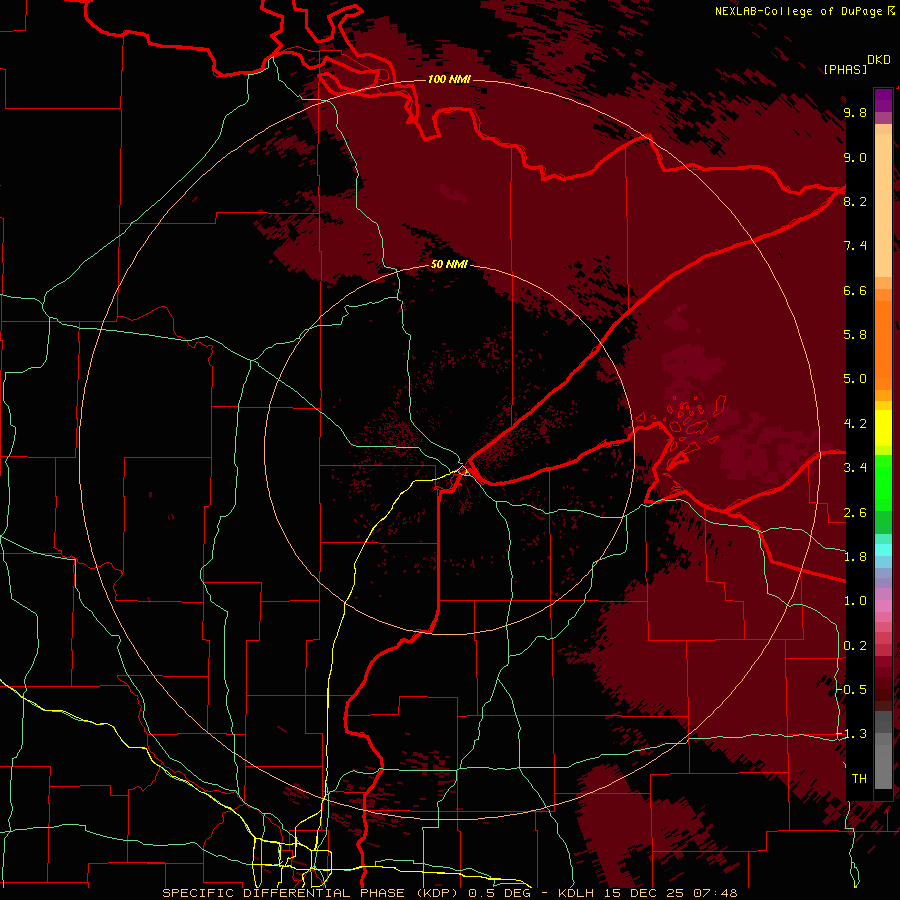
Task: Select the 5.8 scale value
Action: 855,335
